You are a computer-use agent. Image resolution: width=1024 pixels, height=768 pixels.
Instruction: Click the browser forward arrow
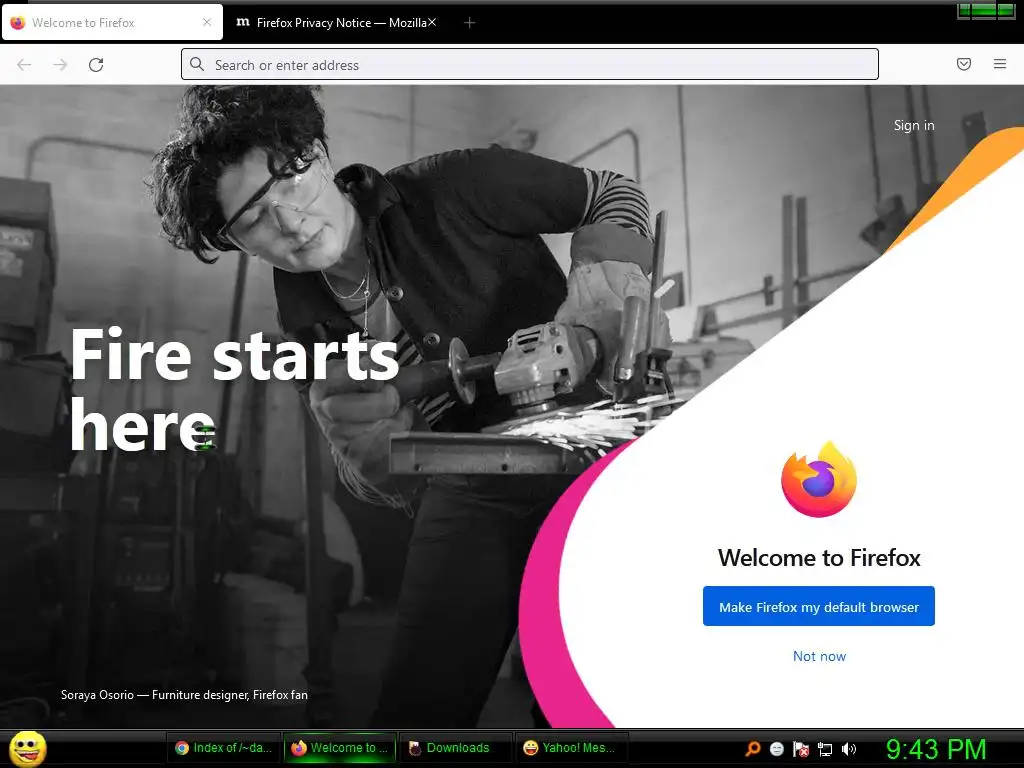point(60,65)
